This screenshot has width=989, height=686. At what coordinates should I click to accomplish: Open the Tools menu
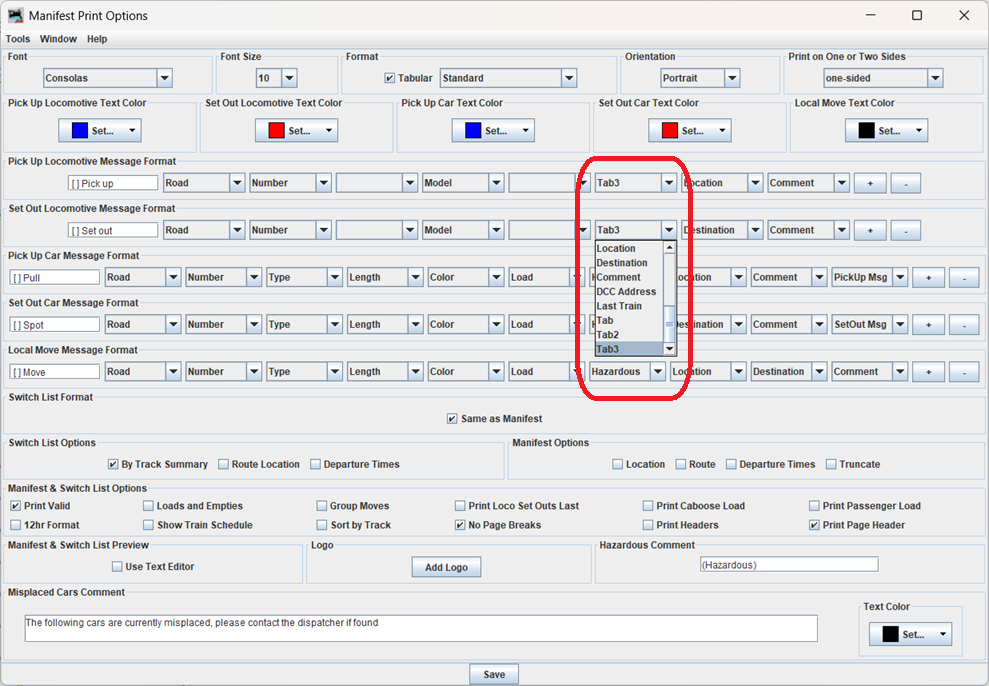click(x=18, y=39)
